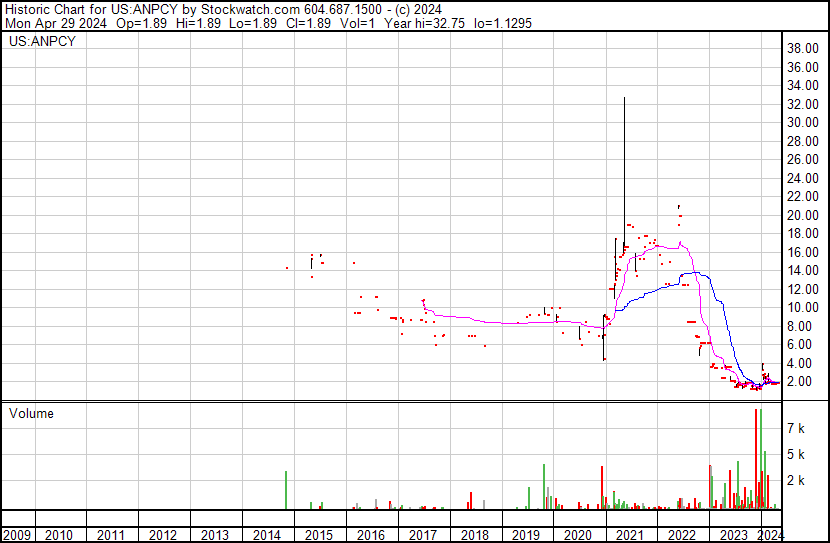Image resolution: width=830 pixels, height=543 pixels.
Task: Click the 24.00 price axis label
Action: point(803,178)
